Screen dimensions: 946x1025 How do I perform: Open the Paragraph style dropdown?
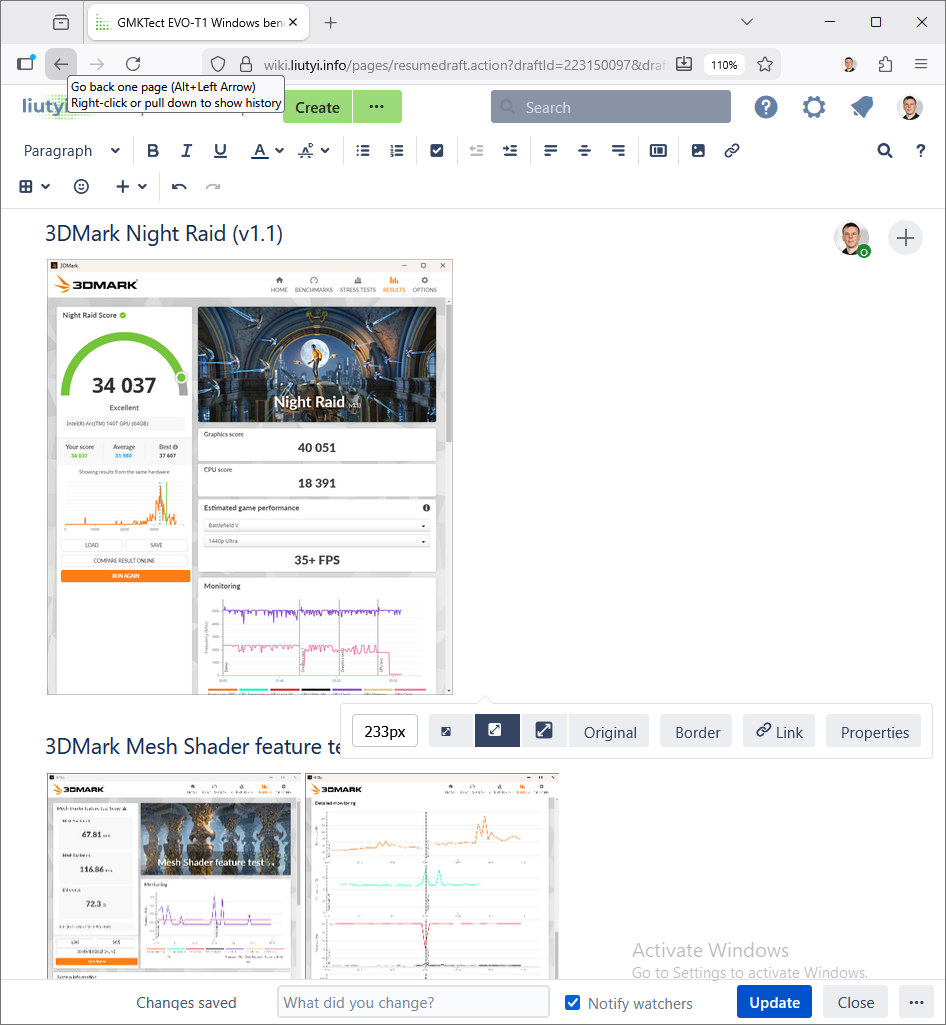pyautogui.click(x=72, y=151)
